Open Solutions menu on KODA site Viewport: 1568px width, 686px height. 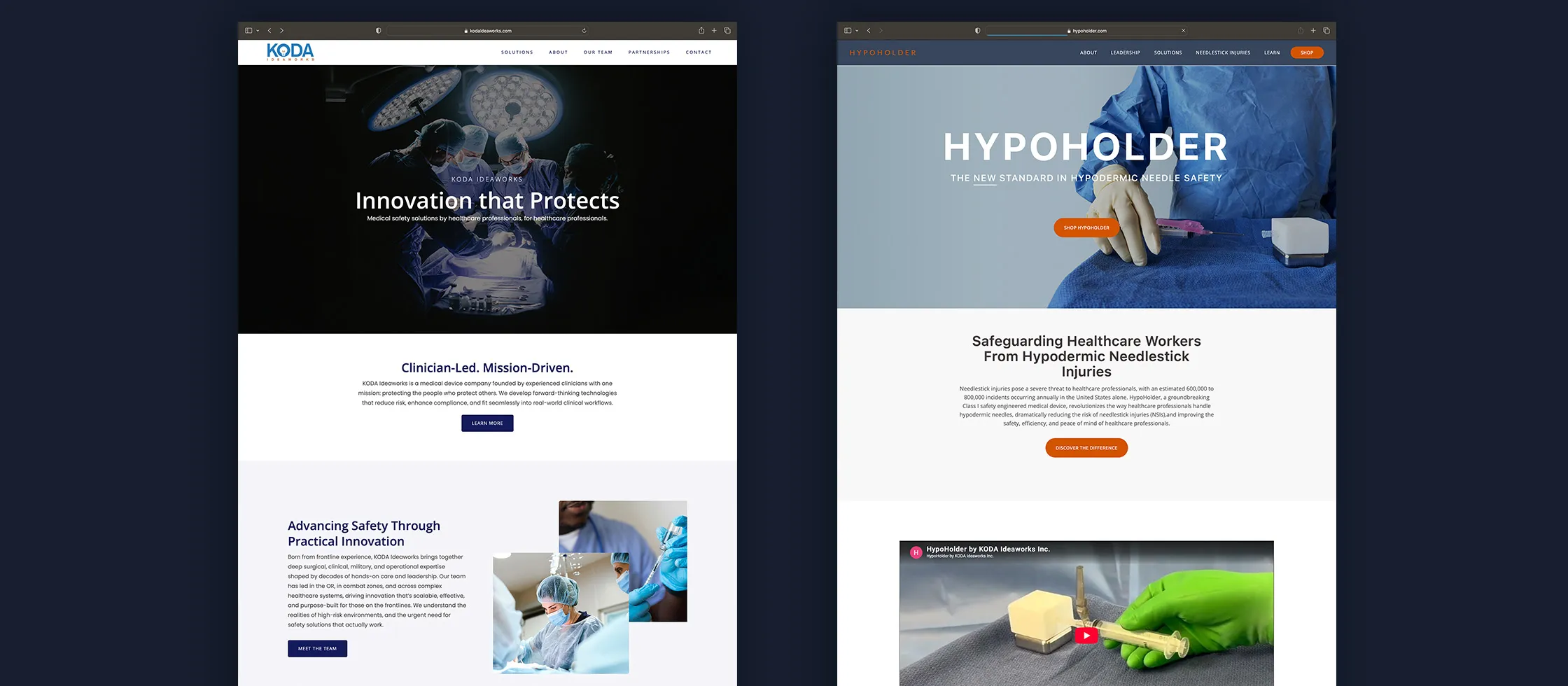[x=517, y=52]
